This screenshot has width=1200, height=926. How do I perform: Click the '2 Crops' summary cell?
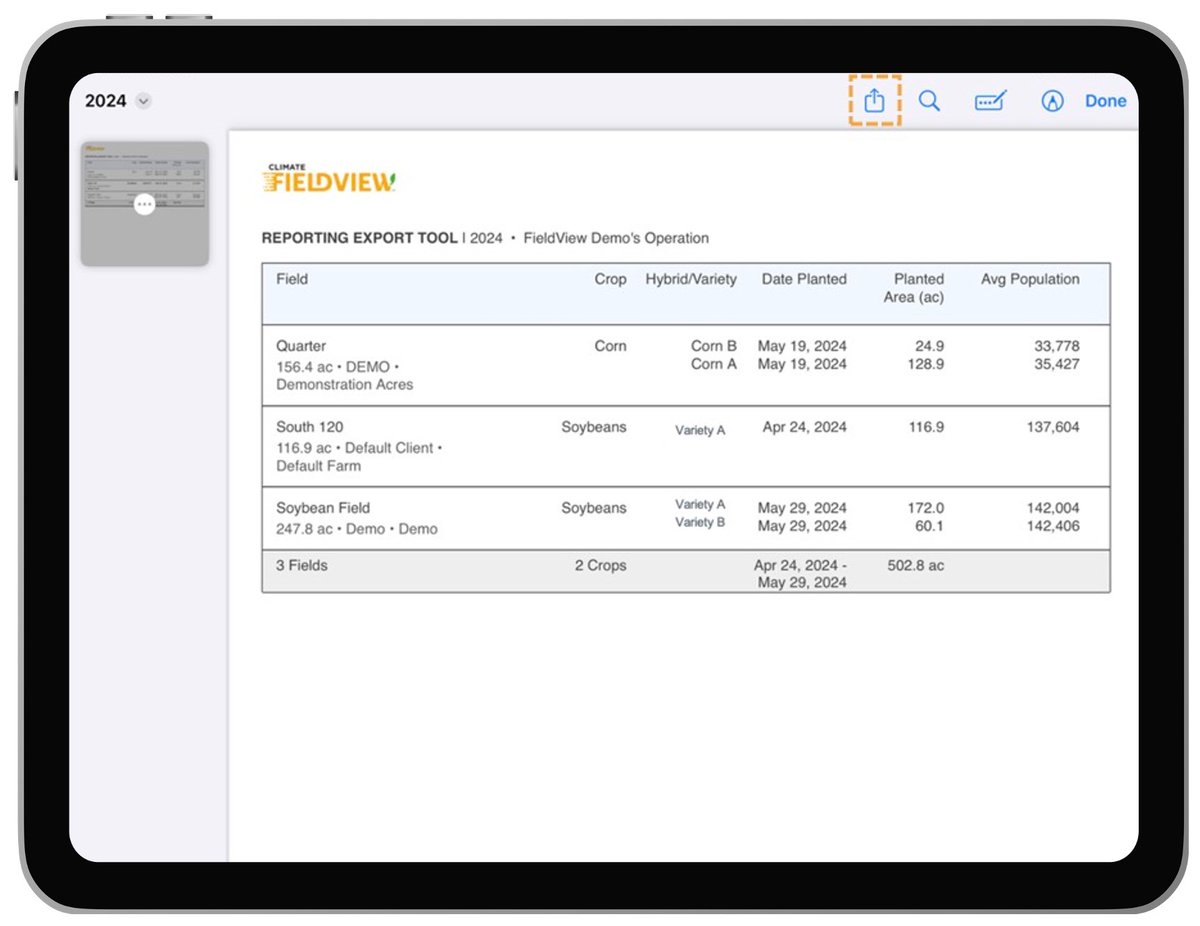point(601,565)
